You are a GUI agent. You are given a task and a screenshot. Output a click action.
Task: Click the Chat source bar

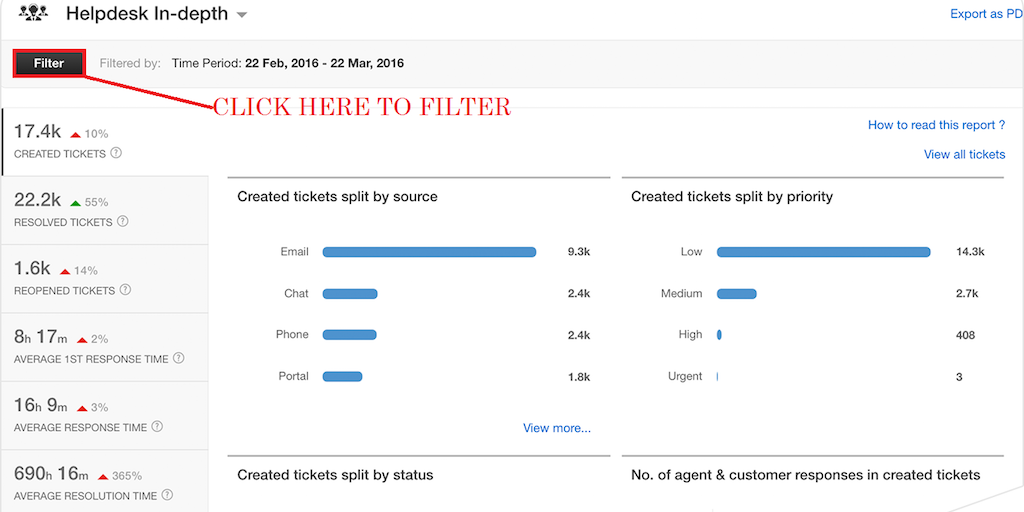point(350,294)
